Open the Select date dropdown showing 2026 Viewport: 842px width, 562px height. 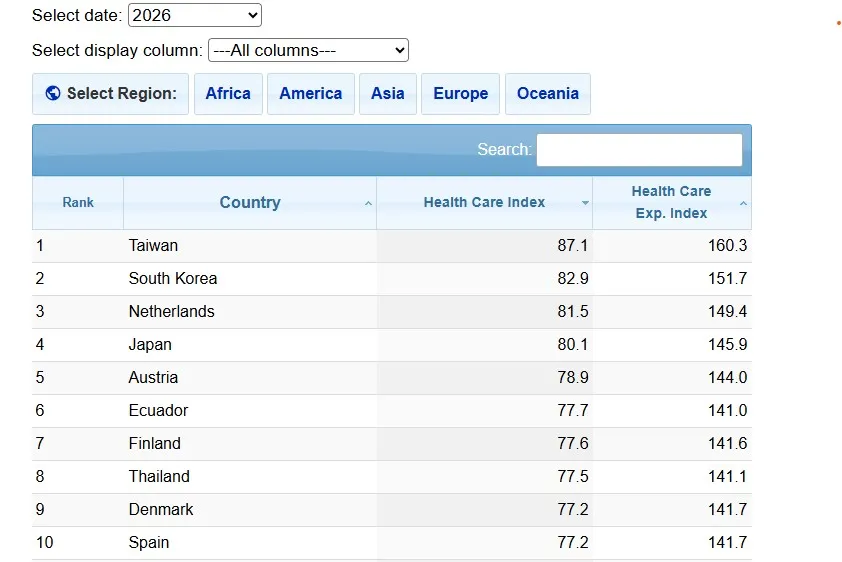tap(195, 15)
